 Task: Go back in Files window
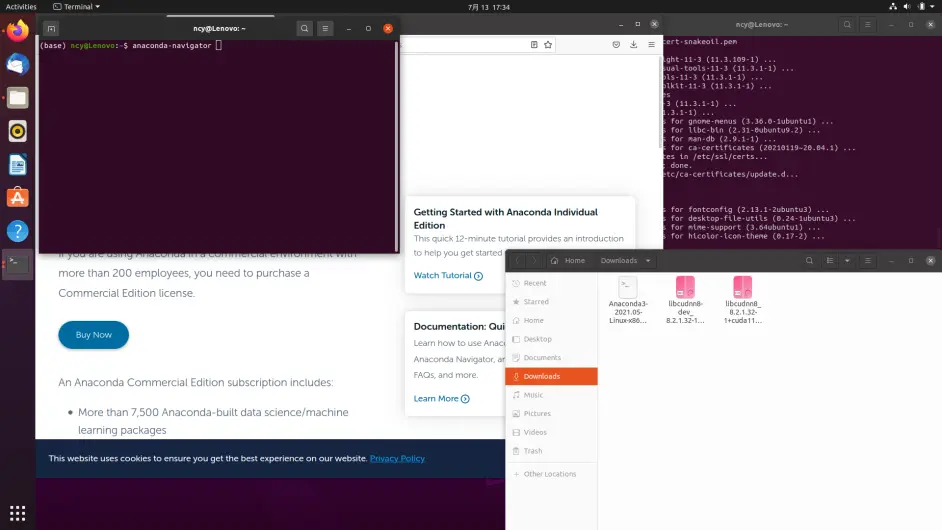point(518,261)
